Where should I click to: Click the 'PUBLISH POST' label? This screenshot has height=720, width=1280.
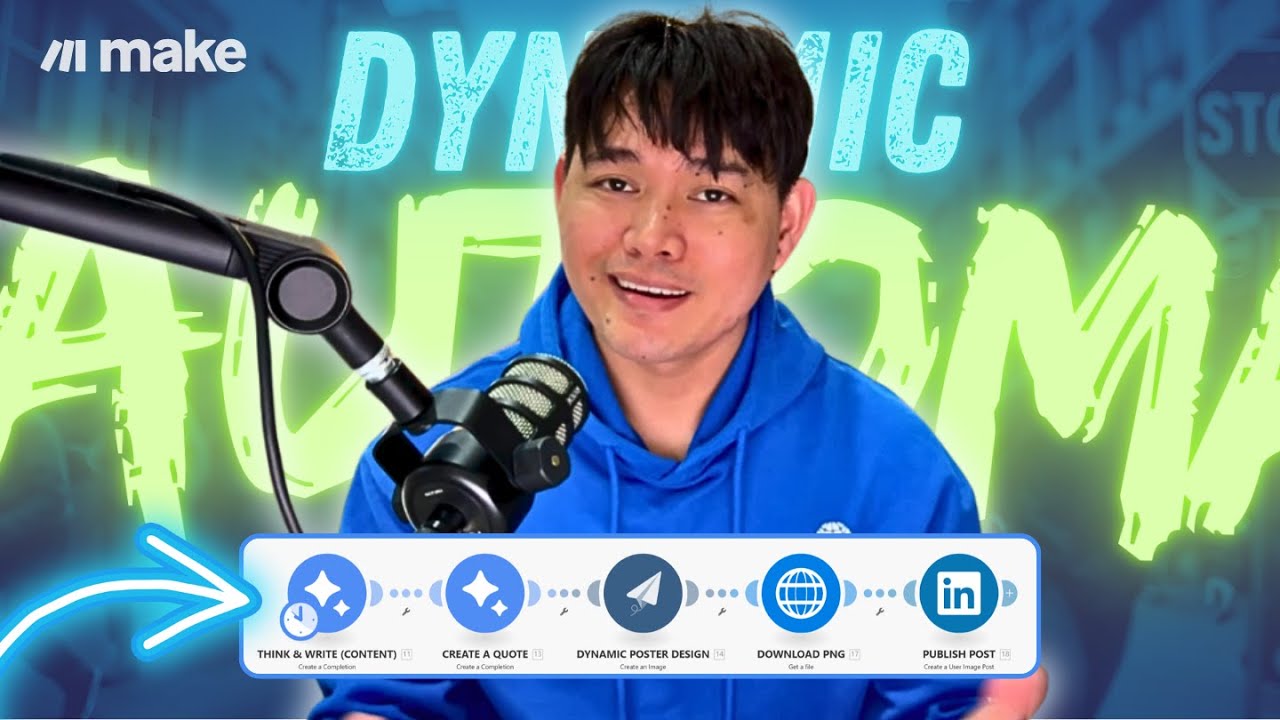coord(958,654)
